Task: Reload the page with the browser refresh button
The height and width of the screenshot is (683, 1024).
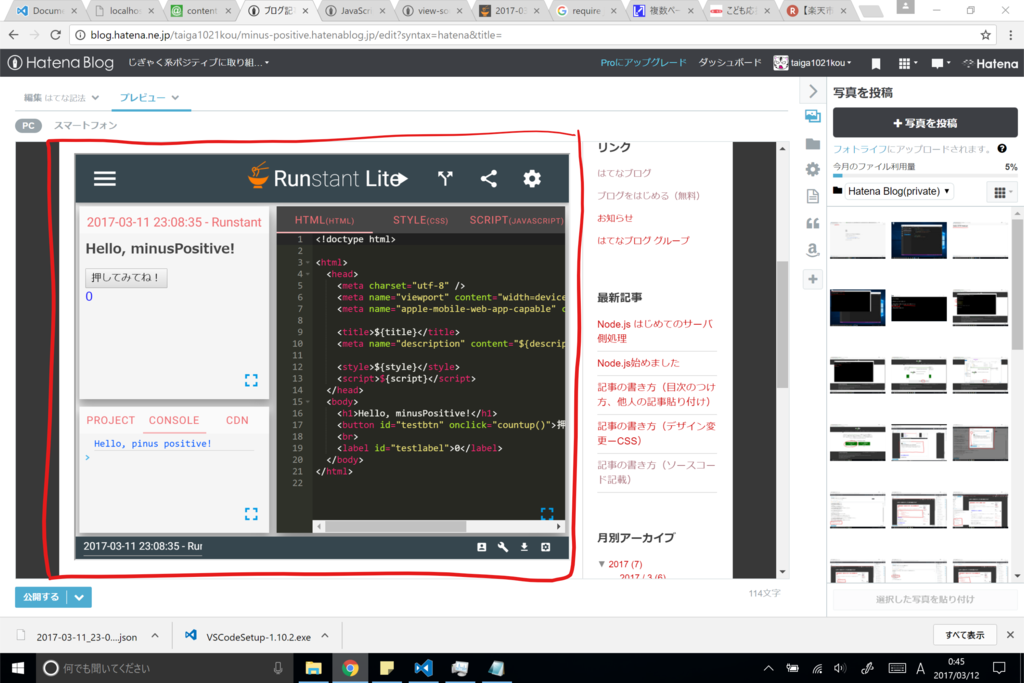Action: point(56,35)
